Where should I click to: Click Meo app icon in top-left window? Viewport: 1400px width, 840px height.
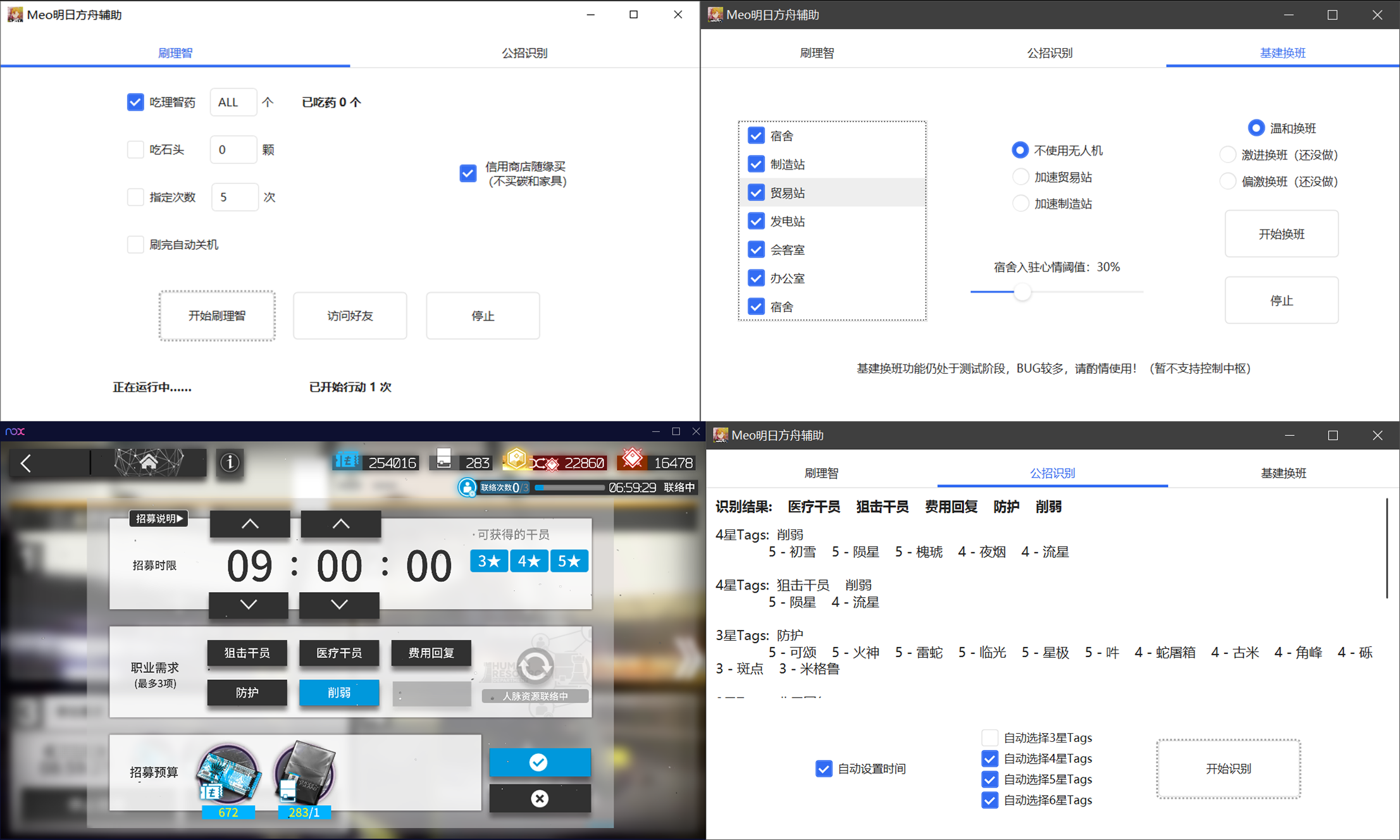pos(15,14)
